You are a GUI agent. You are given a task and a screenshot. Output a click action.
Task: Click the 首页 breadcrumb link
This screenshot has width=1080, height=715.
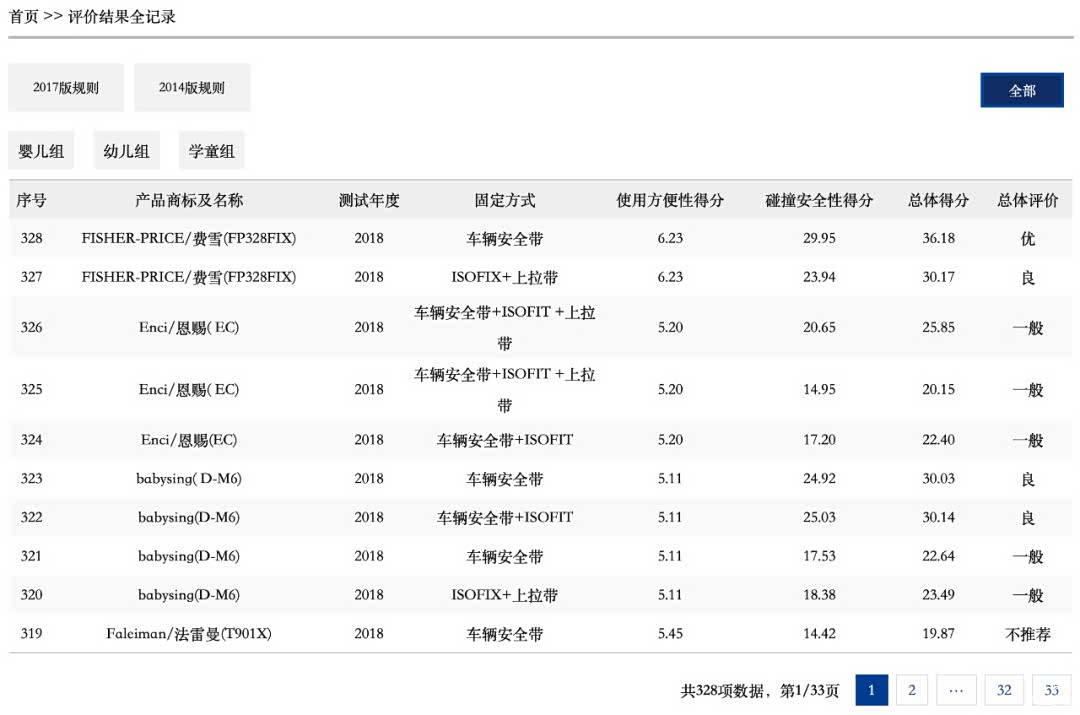coord(23,17)
